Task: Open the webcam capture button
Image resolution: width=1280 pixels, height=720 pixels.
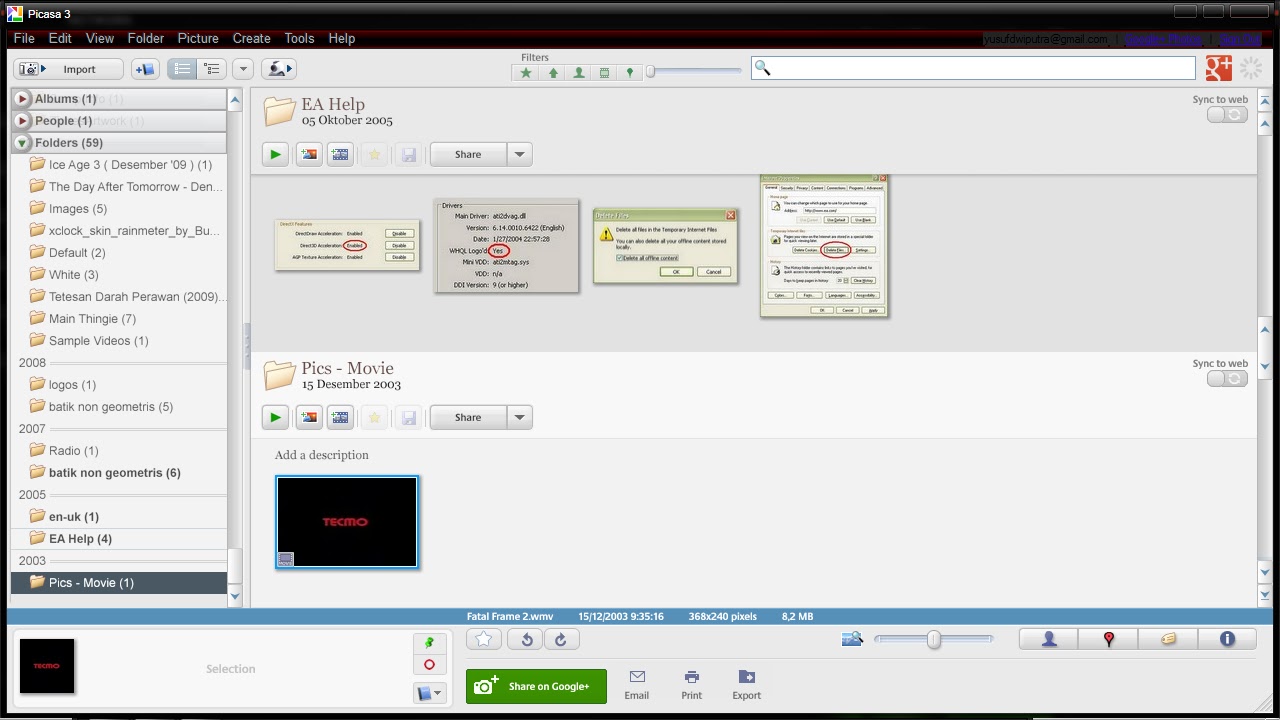Action: (x=279, y=69)
